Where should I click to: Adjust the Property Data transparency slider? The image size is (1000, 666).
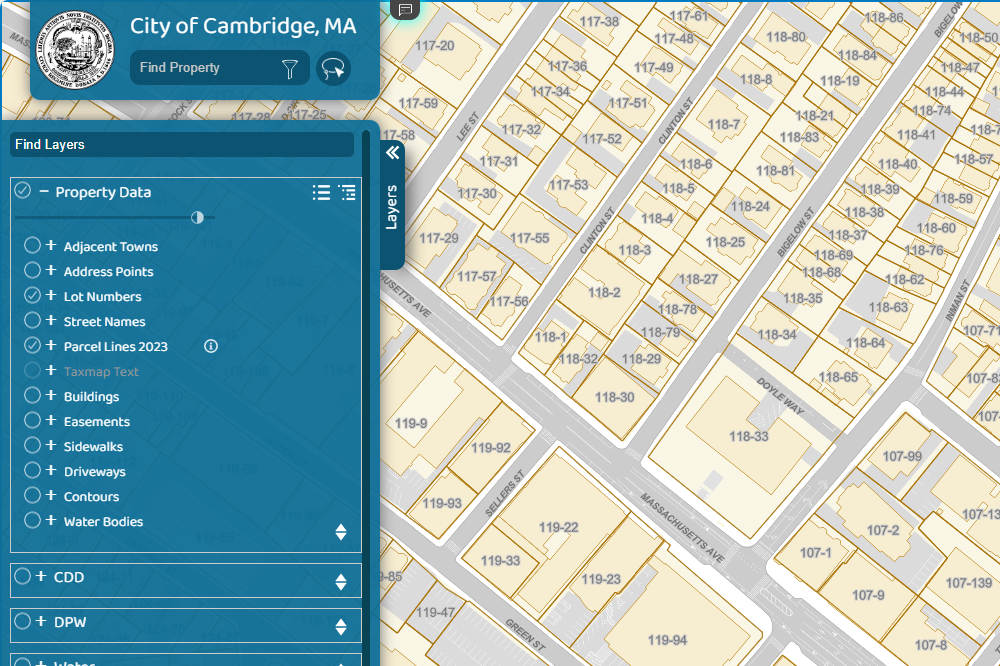198,217
